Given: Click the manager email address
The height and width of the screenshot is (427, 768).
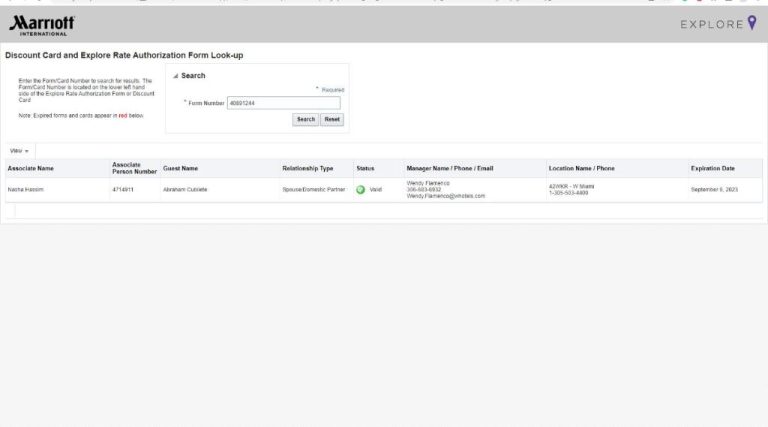Looking at the screenshot, I should point(446,196).
